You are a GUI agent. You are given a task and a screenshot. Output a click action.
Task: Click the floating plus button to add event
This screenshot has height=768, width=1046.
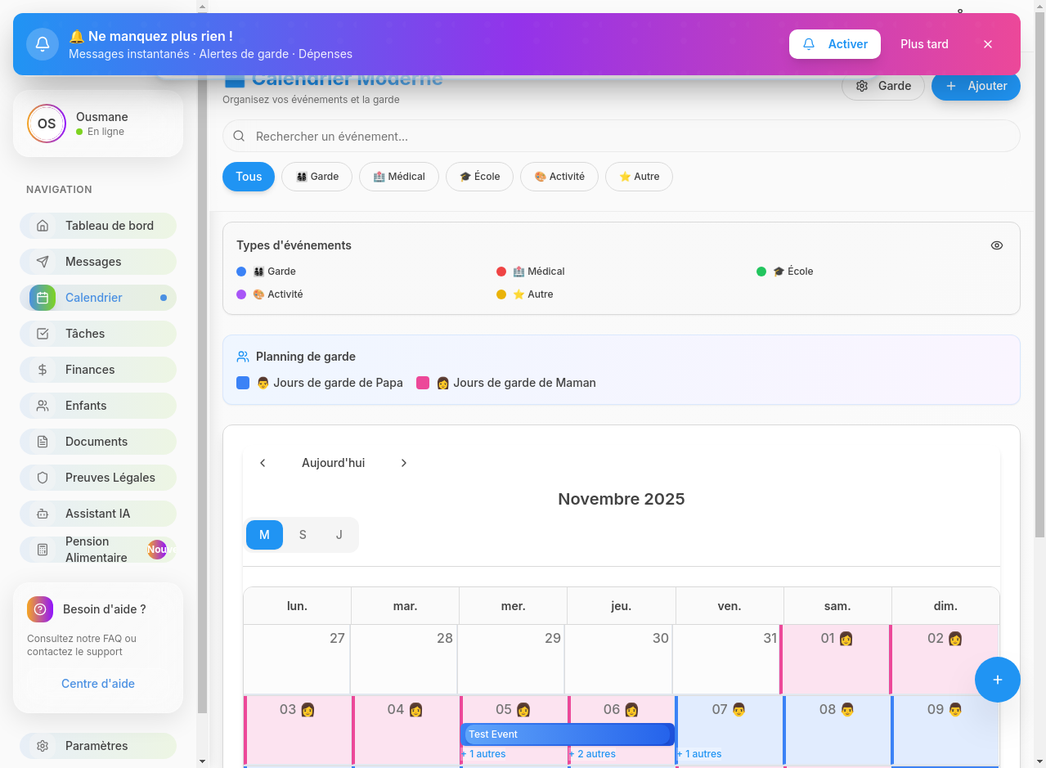coord(997,679)
